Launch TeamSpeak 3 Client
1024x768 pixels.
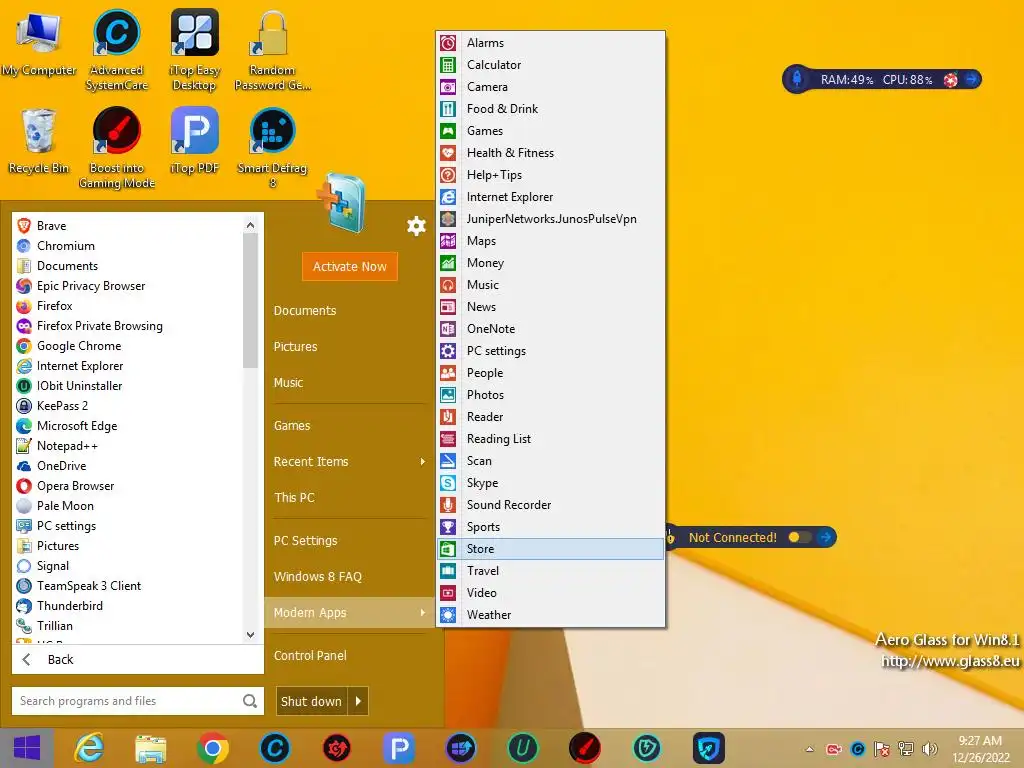(128, 586)
